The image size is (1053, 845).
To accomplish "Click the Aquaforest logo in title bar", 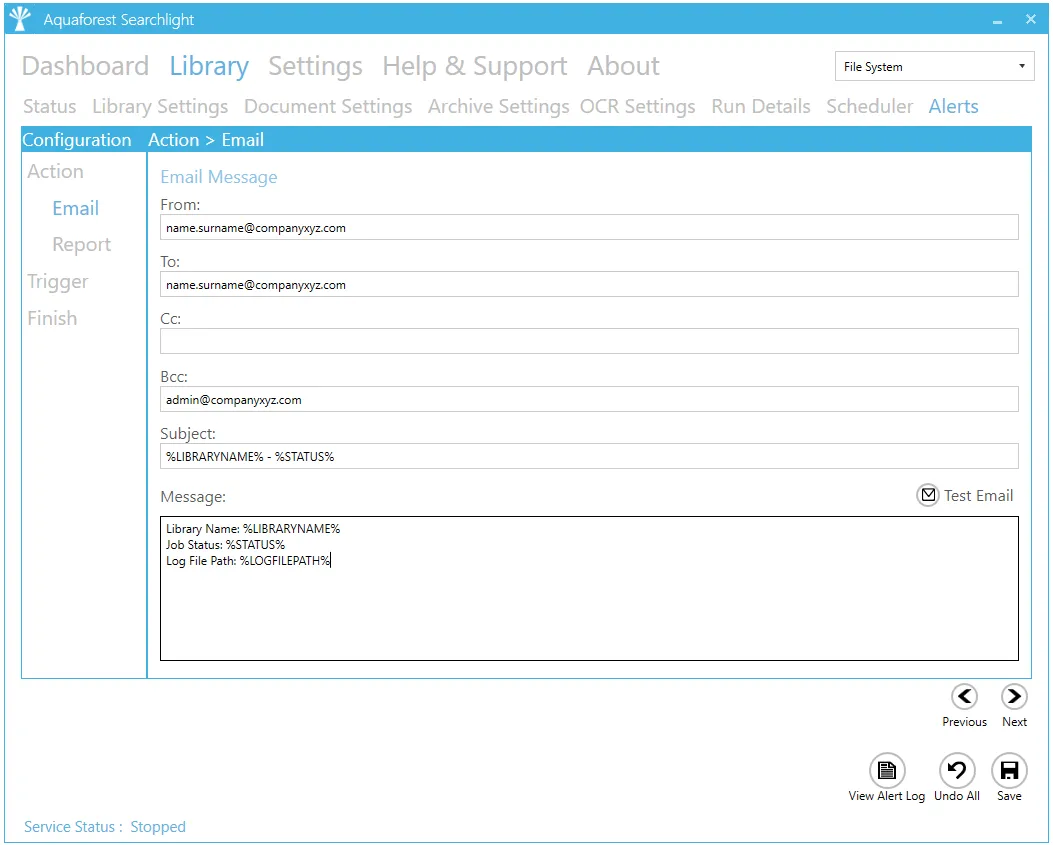I will pos(20,19).
